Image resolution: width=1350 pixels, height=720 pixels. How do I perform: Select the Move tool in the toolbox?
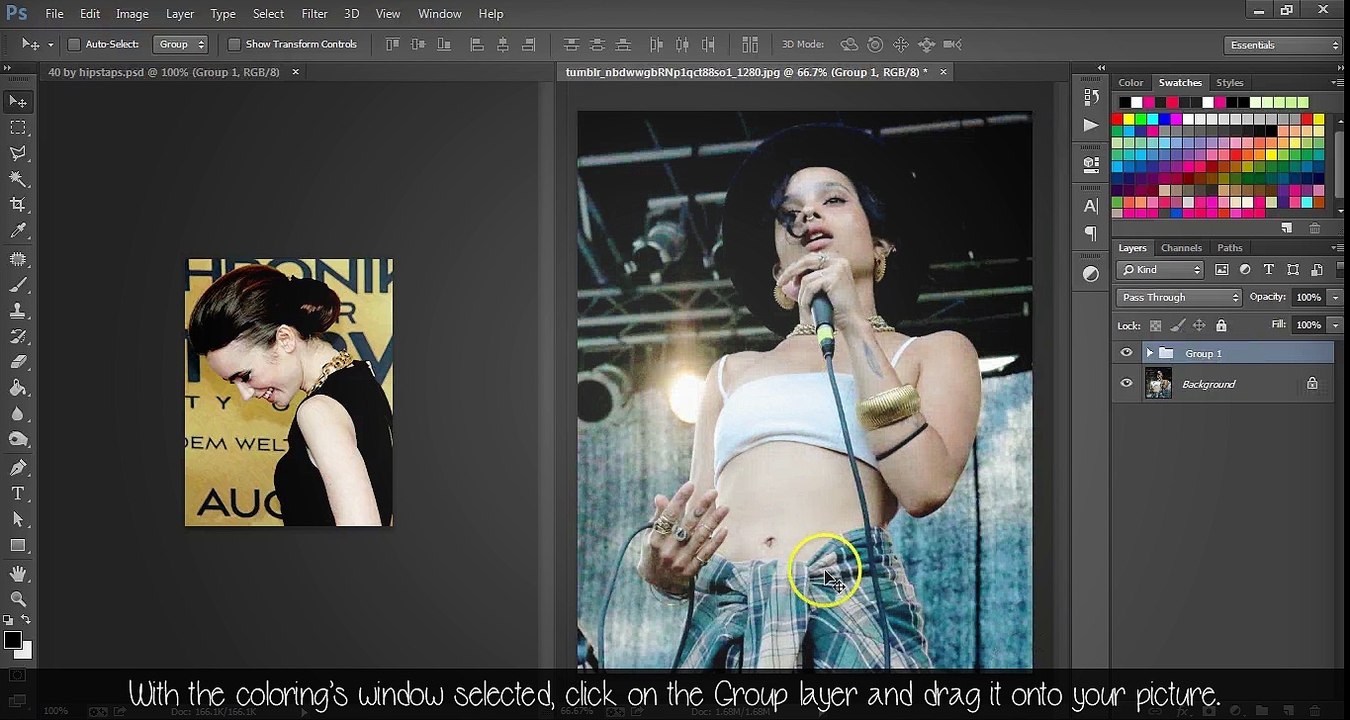(x=18, y=101)
